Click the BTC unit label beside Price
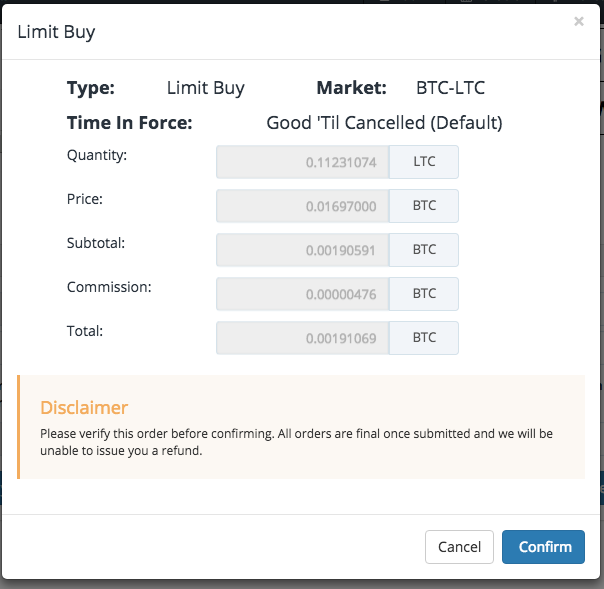This screenshot has height=589, width=604. (424, 206)
